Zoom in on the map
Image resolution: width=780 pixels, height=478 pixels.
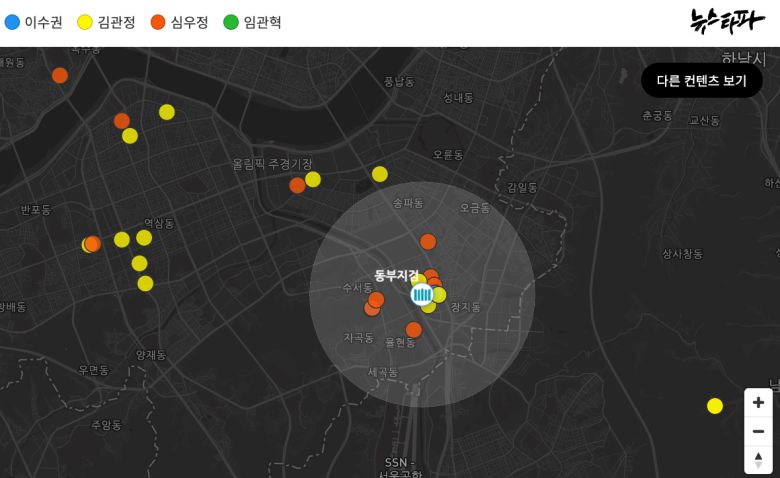(758, 403)
